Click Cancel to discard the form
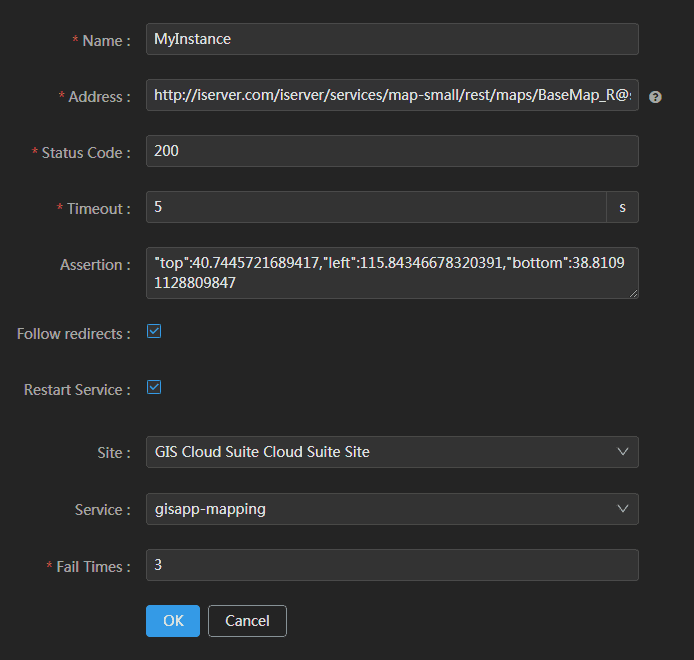 click(x=247, y=621)
